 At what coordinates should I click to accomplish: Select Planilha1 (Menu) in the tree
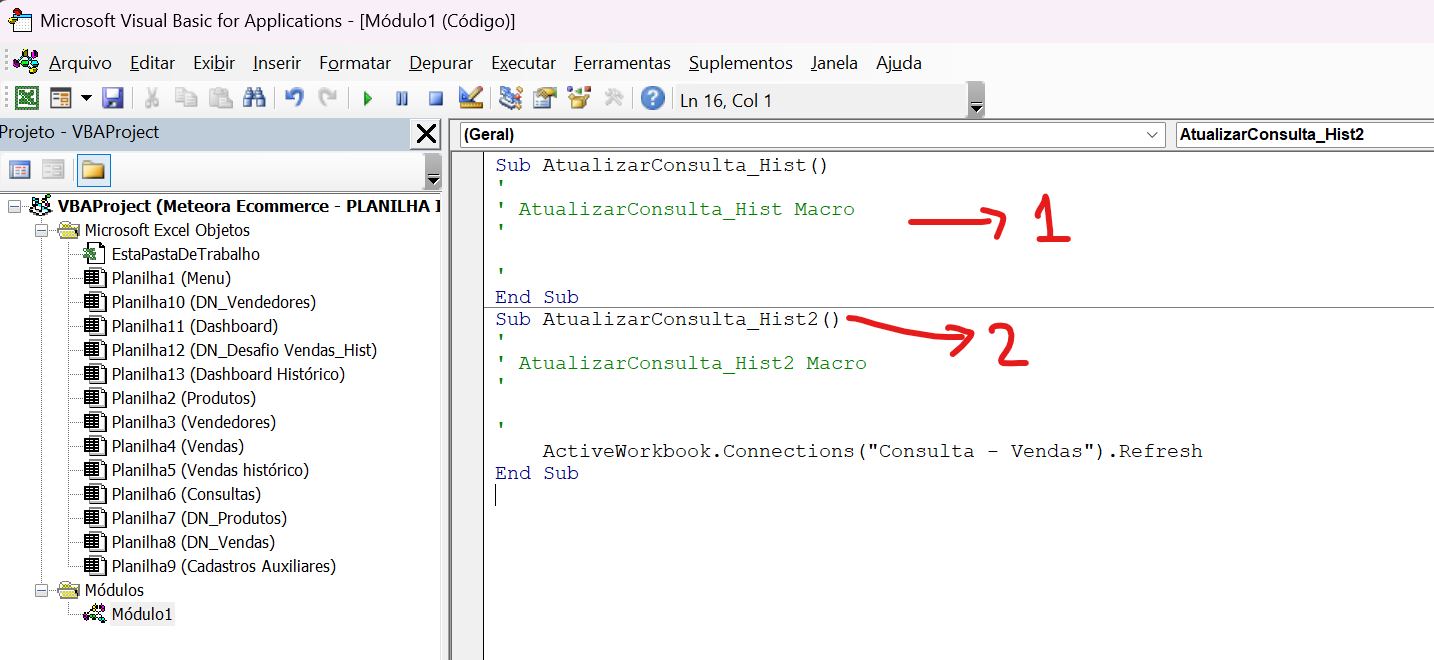(171, 278)
